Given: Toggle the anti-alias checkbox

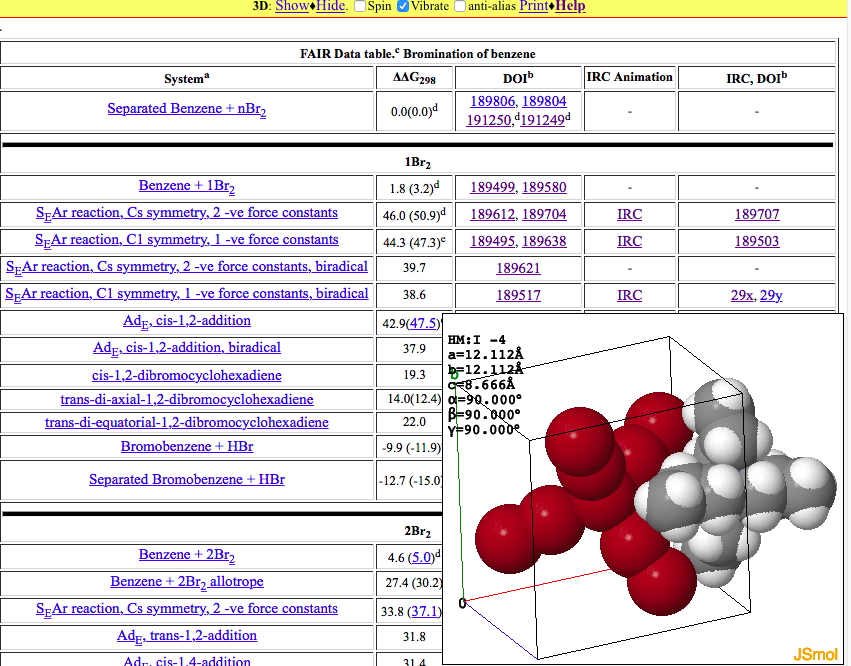Looking at the screenshot, I should (x=460, y=6).
